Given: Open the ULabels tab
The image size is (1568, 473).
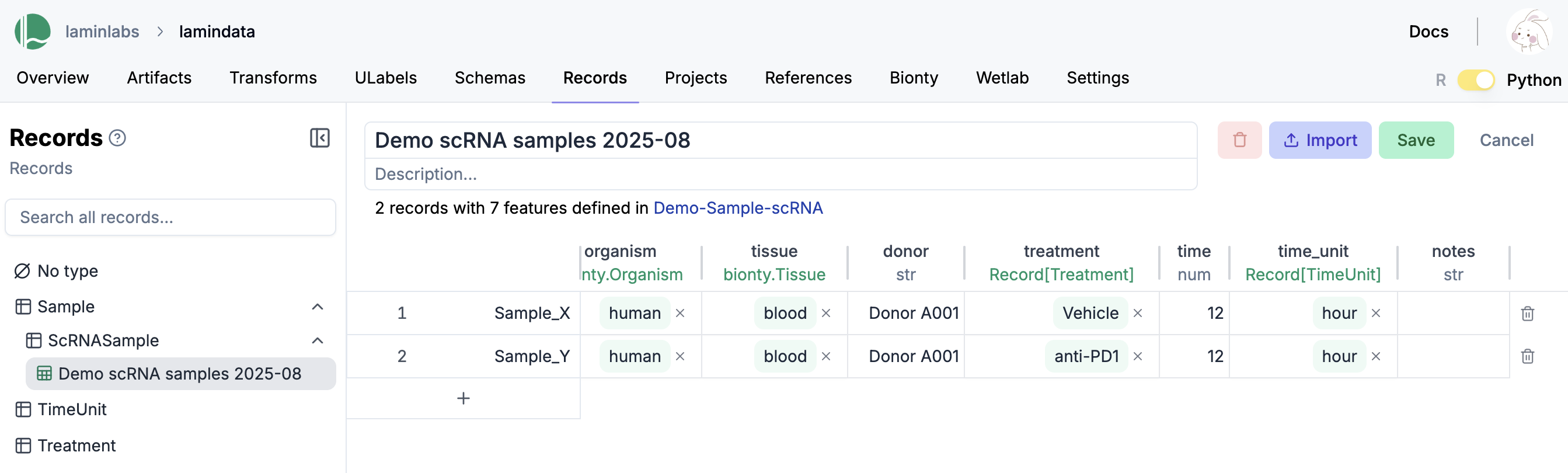Looking at the screenshot, I should pyautogui.click(x=385, y=78).
